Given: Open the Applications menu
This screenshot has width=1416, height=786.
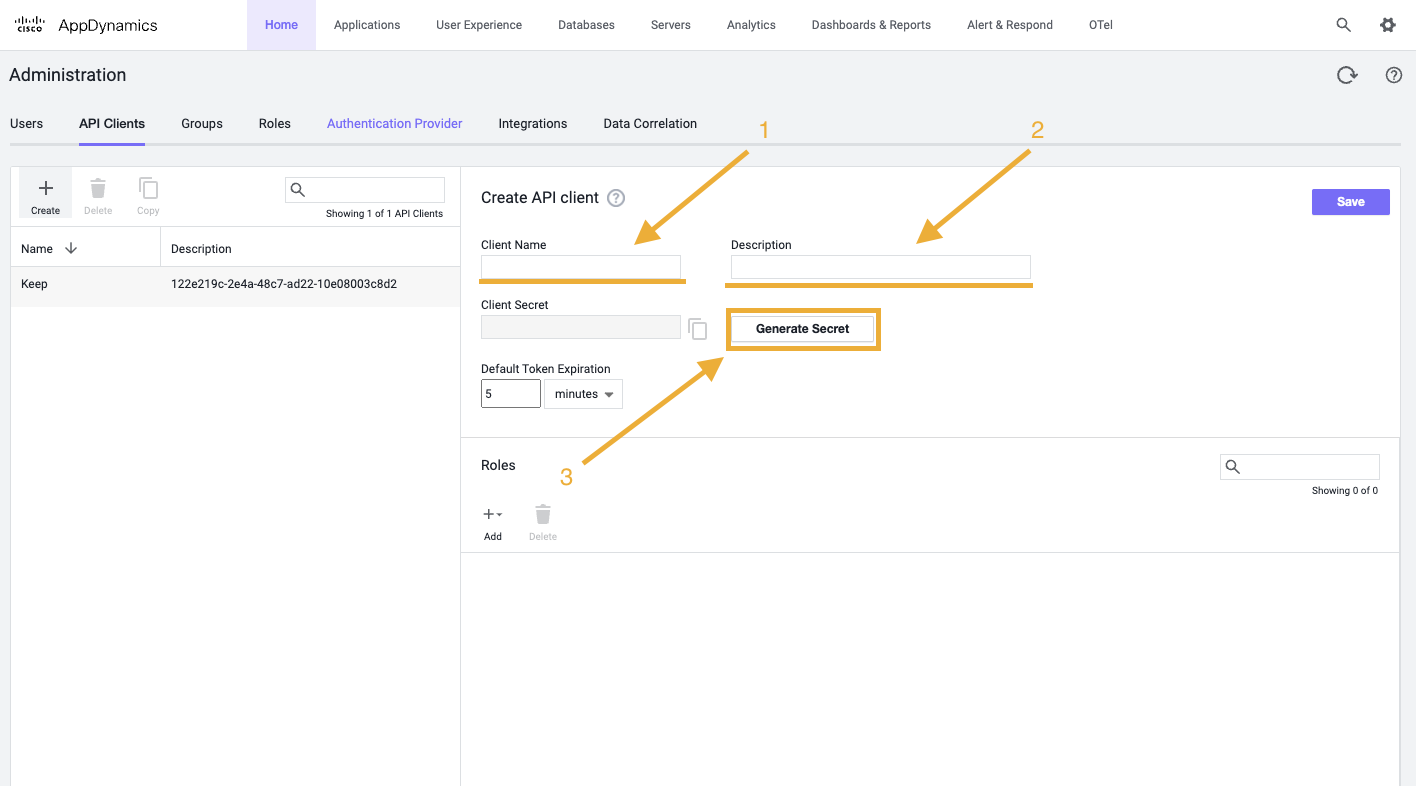Looking at the screenshot, I should tap(367, 25).
